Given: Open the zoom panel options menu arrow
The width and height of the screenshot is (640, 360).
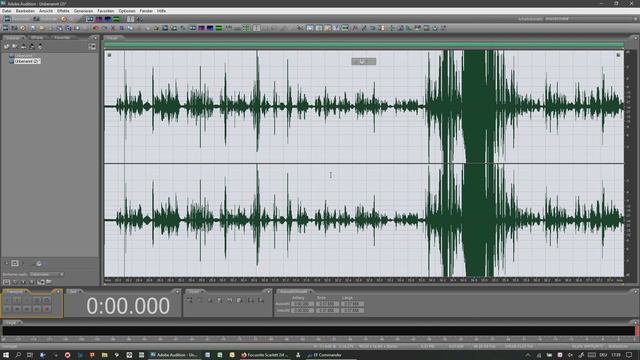Looking at the screenshot, I should (268, 292).
